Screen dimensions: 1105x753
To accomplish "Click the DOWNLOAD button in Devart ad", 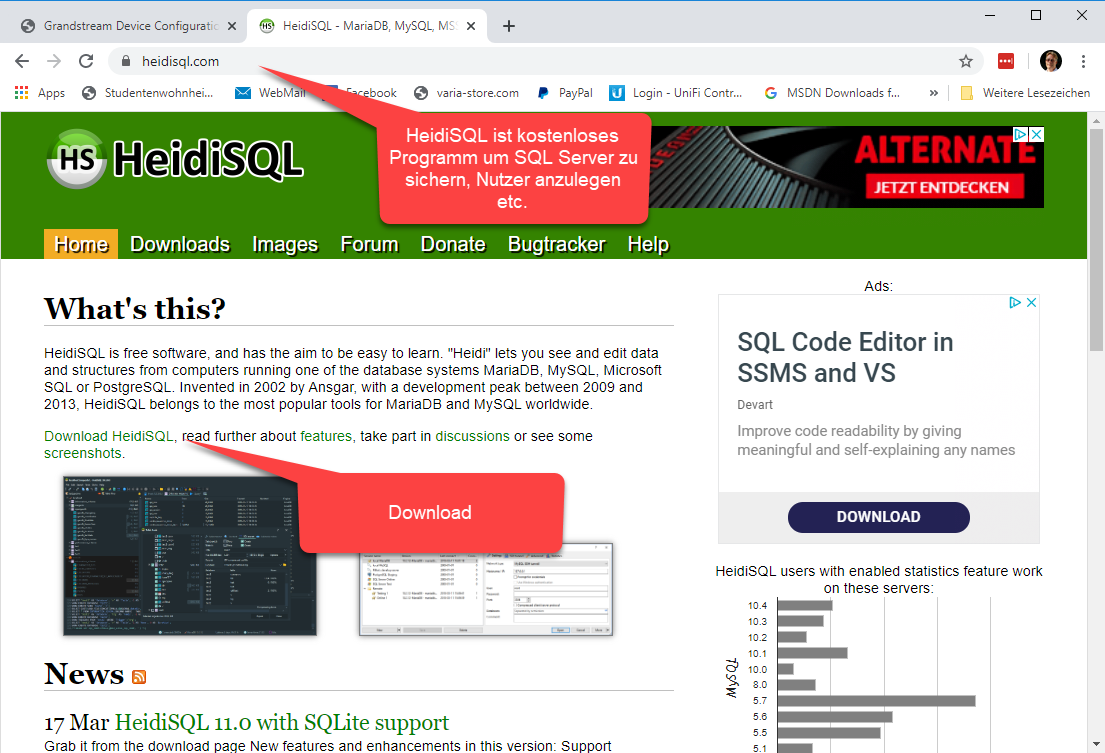I will tap(878, 517).
